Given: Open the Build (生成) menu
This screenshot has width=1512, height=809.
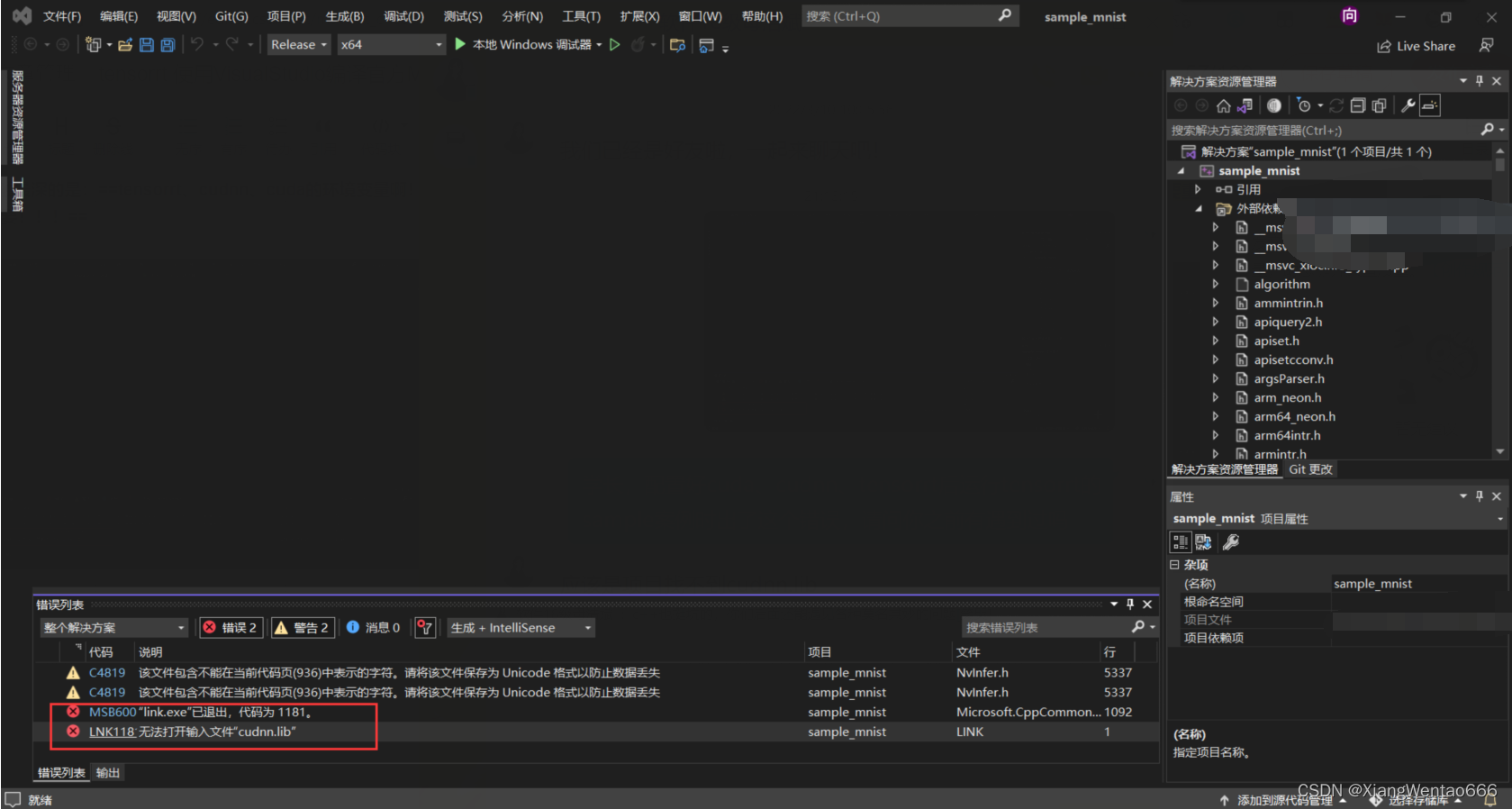Looking at the screenshot, I should coord(345,16).
